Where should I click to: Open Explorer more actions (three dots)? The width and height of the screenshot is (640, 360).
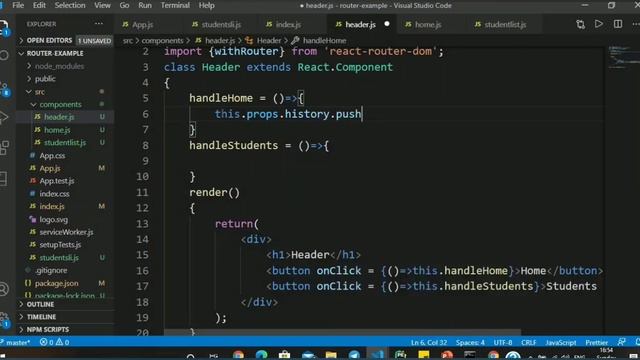[99, 24]
